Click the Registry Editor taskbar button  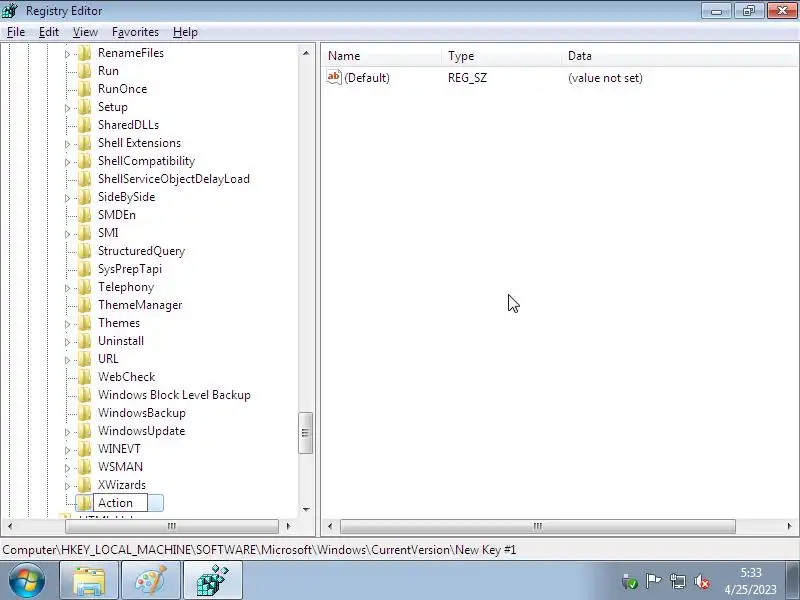[x=213, y=581]
